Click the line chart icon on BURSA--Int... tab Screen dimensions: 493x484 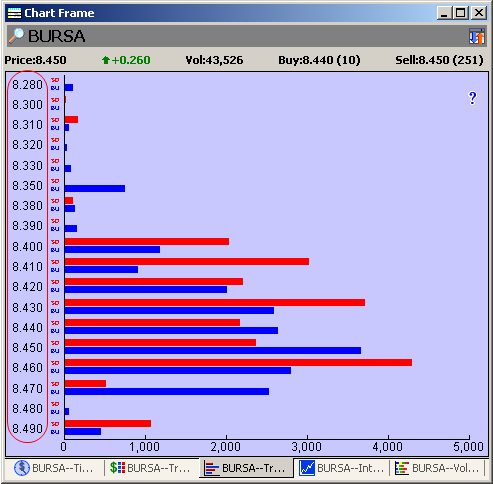coord(307,468)
